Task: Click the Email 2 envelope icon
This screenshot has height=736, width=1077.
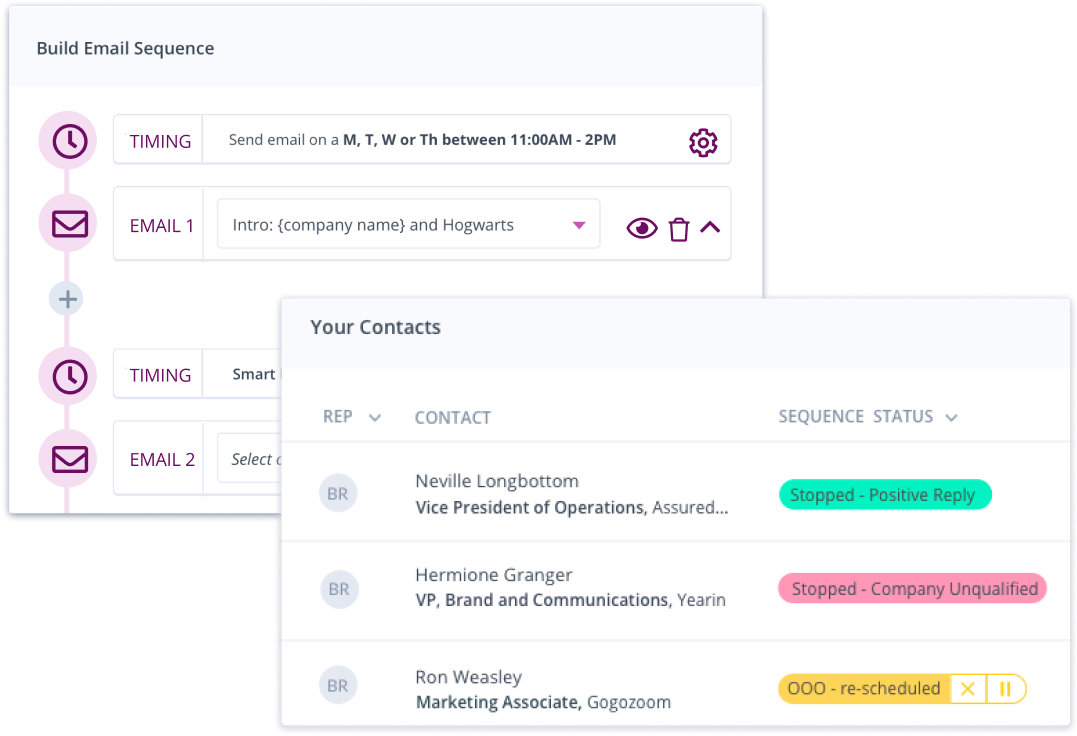Action: 68,459
